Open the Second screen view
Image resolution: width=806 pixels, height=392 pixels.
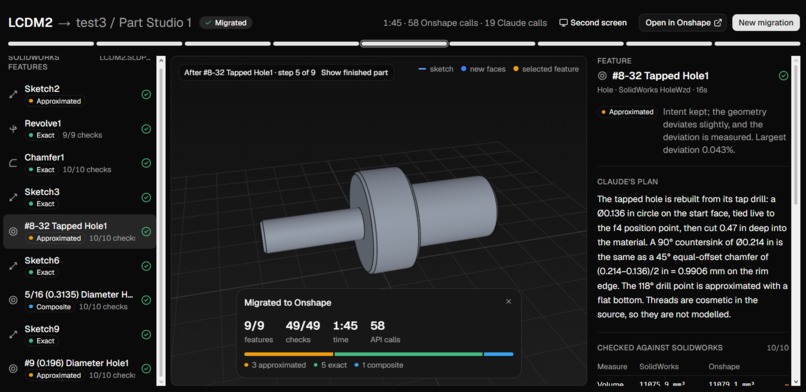coord(593,23)
